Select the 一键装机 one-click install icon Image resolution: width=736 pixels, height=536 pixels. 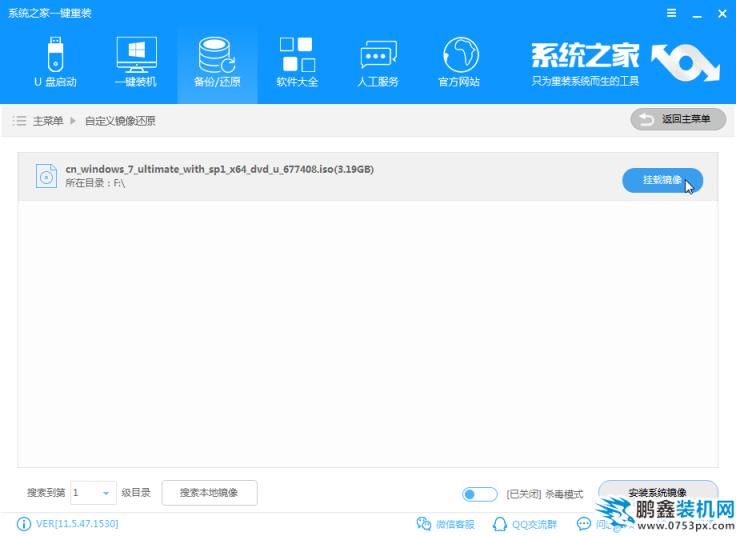[136, 62]
